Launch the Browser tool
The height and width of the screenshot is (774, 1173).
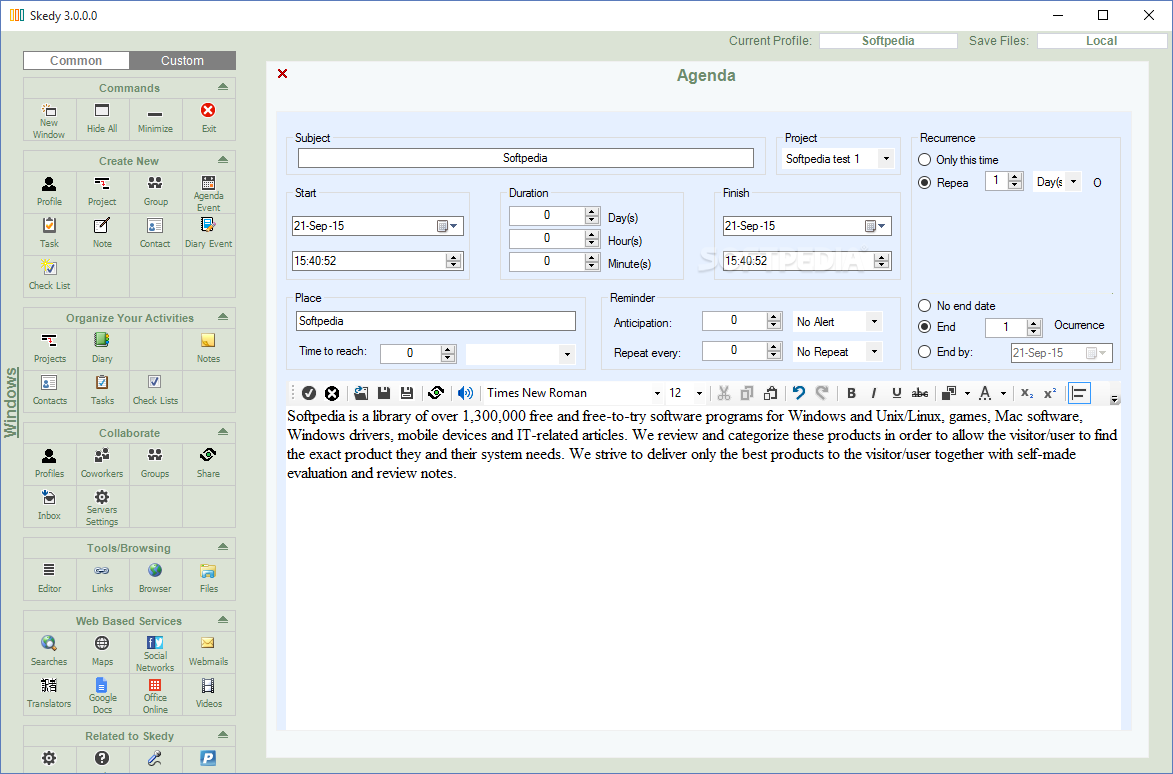pos(156,579)
